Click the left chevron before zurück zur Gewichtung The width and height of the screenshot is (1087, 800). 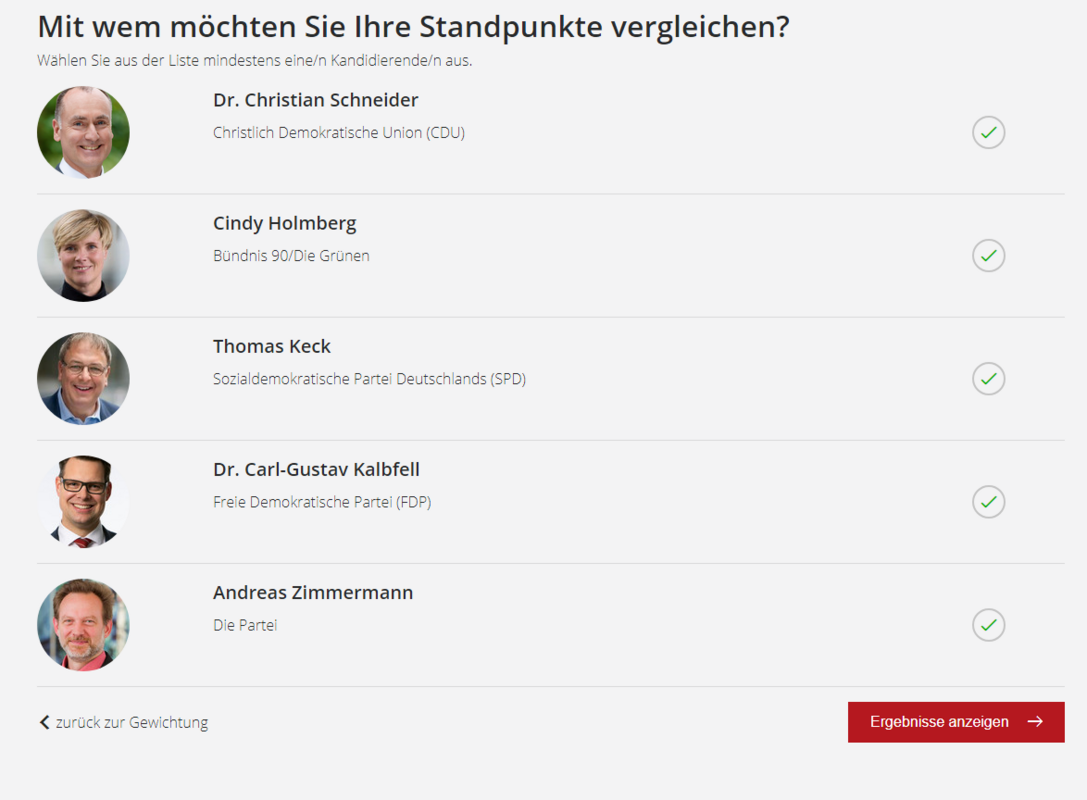coord(44,722)
